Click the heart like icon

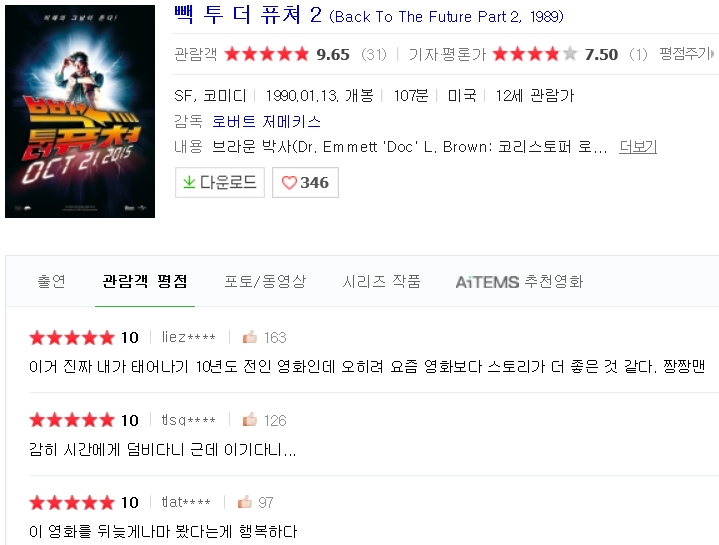pos(289,183)
